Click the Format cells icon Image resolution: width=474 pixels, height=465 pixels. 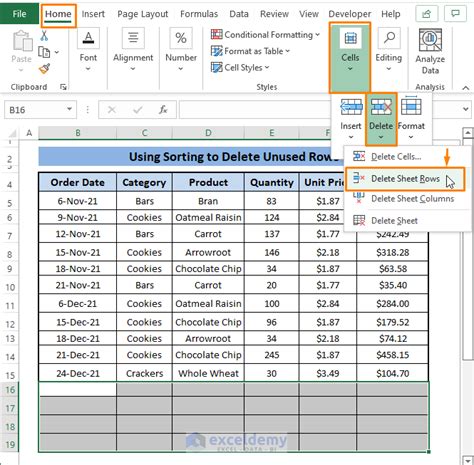coord(411,107)
